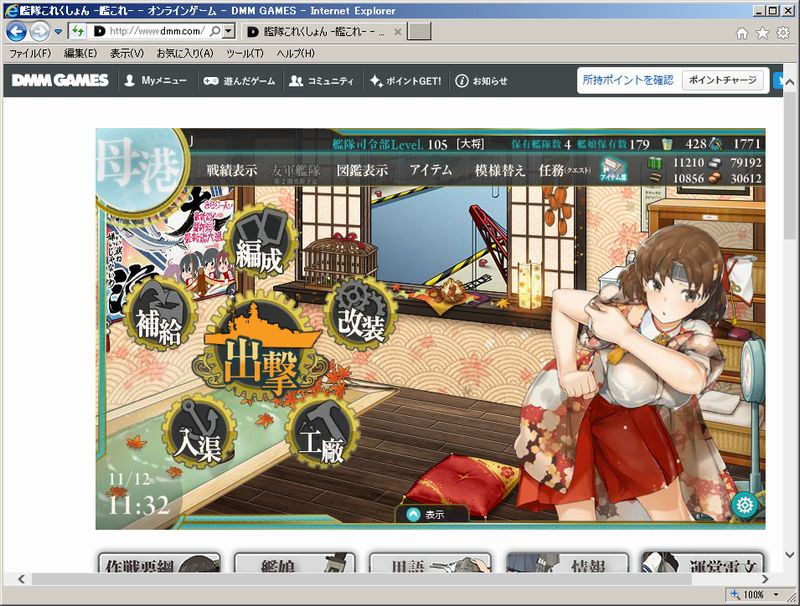The height and width of the screenshot is (606, 800).
Task: Click the horizontal scrollbar right arrow
Action: coord(765,579)
